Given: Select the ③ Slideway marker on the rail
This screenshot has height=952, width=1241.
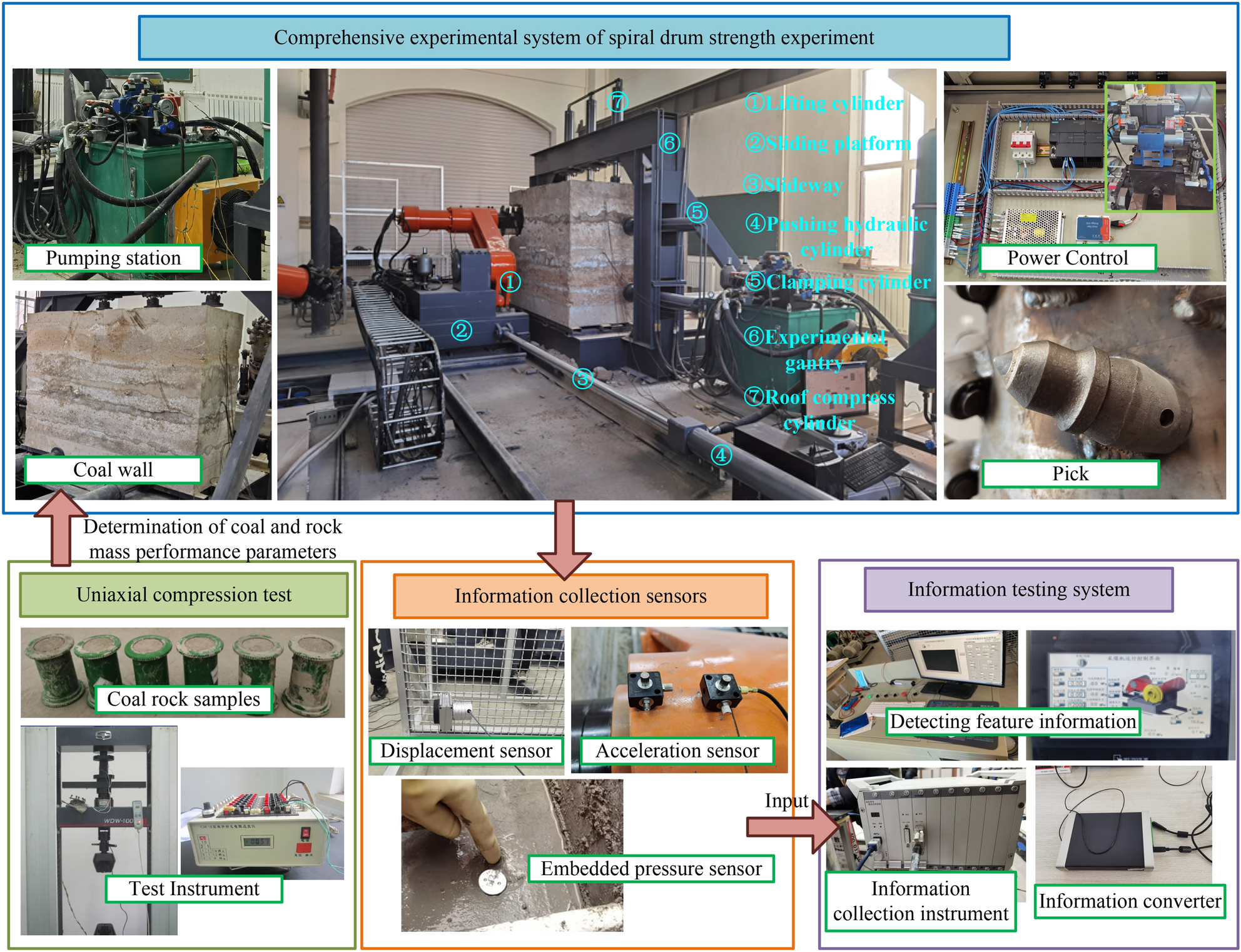Looking at the screenshot, I should point(582,378).
